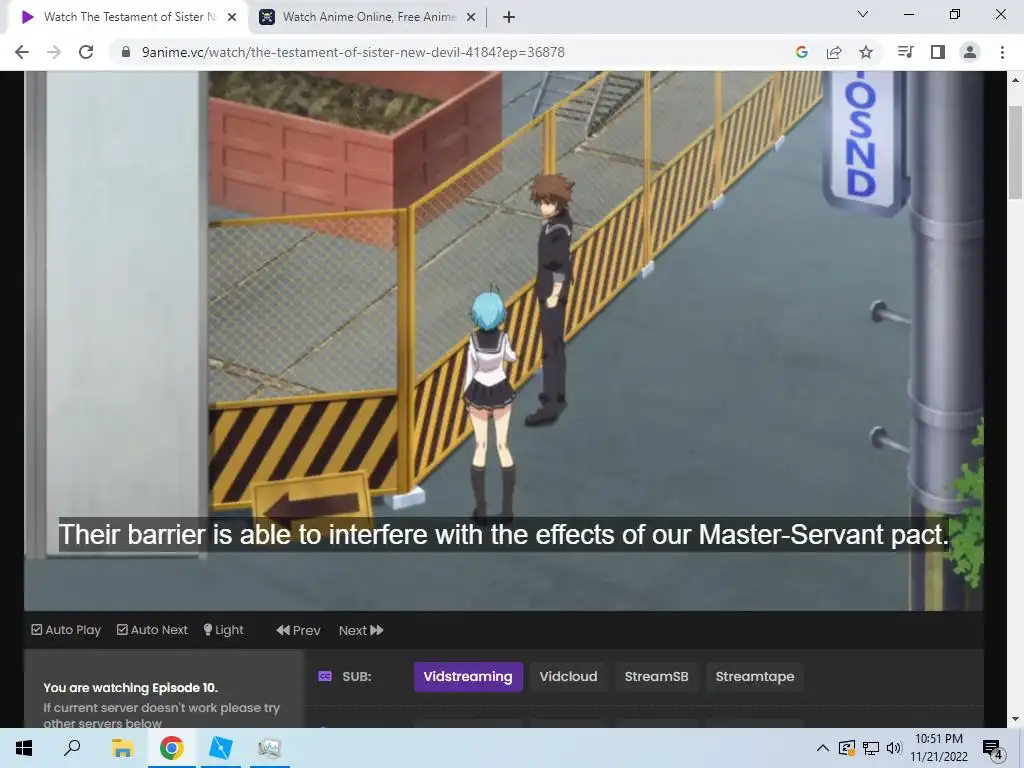Open Chrome three-dot menu

click(x=1002, y=52)
